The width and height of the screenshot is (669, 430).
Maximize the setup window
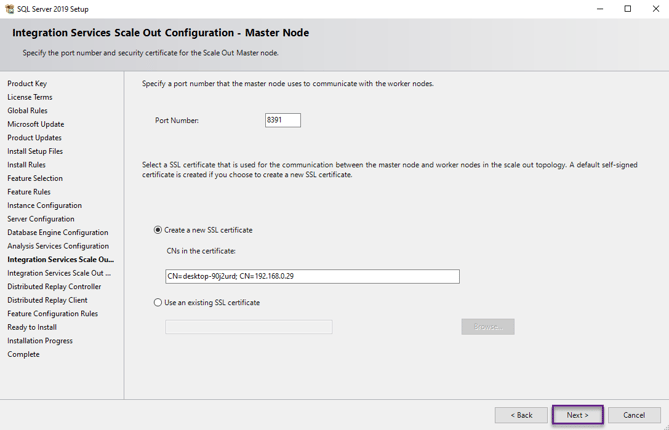point(628,9)
